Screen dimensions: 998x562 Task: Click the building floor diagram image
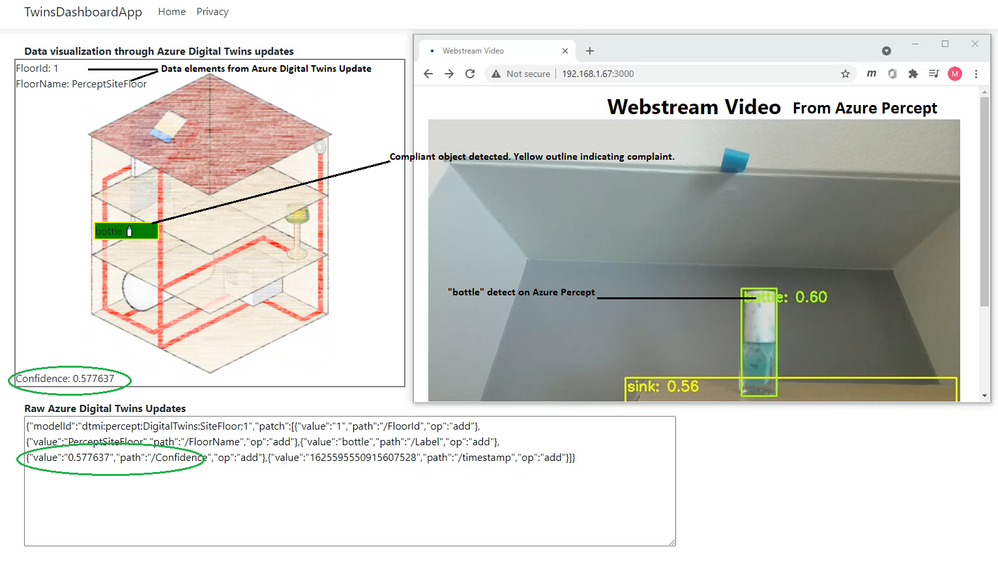tap(210, 223)
